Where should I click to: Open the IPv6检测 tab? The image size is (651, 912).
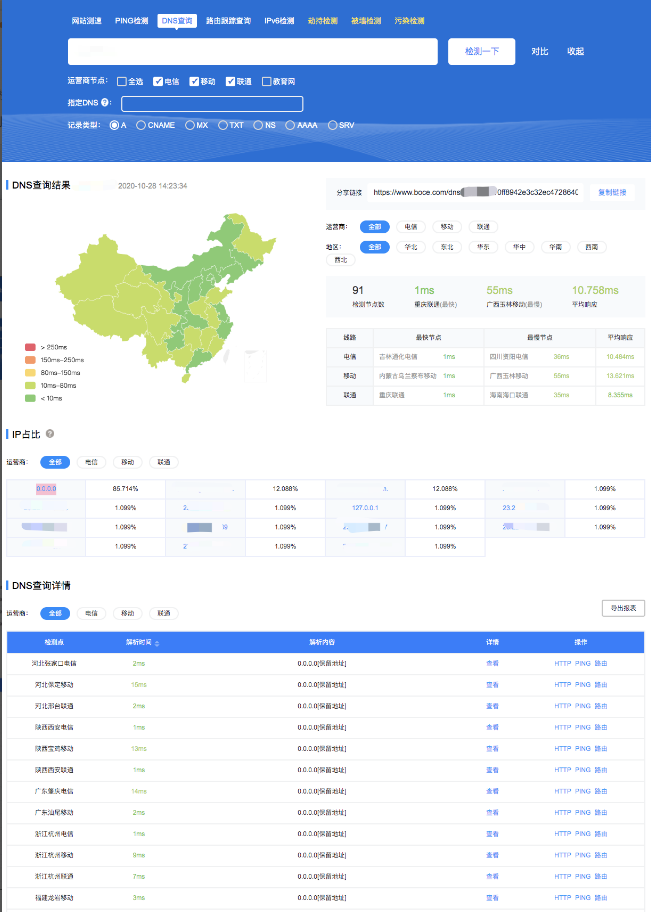pos(279,20)
